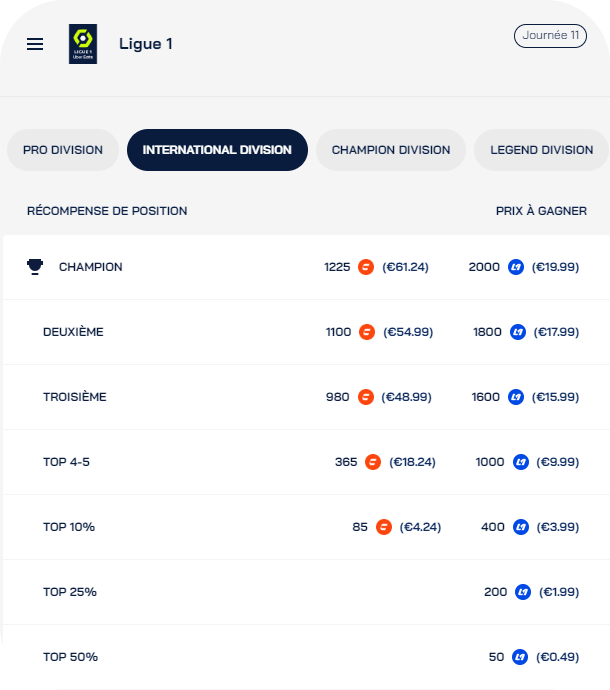Click the Récompense de position column header
Screen dimensions: 610x690
[107, 211]
